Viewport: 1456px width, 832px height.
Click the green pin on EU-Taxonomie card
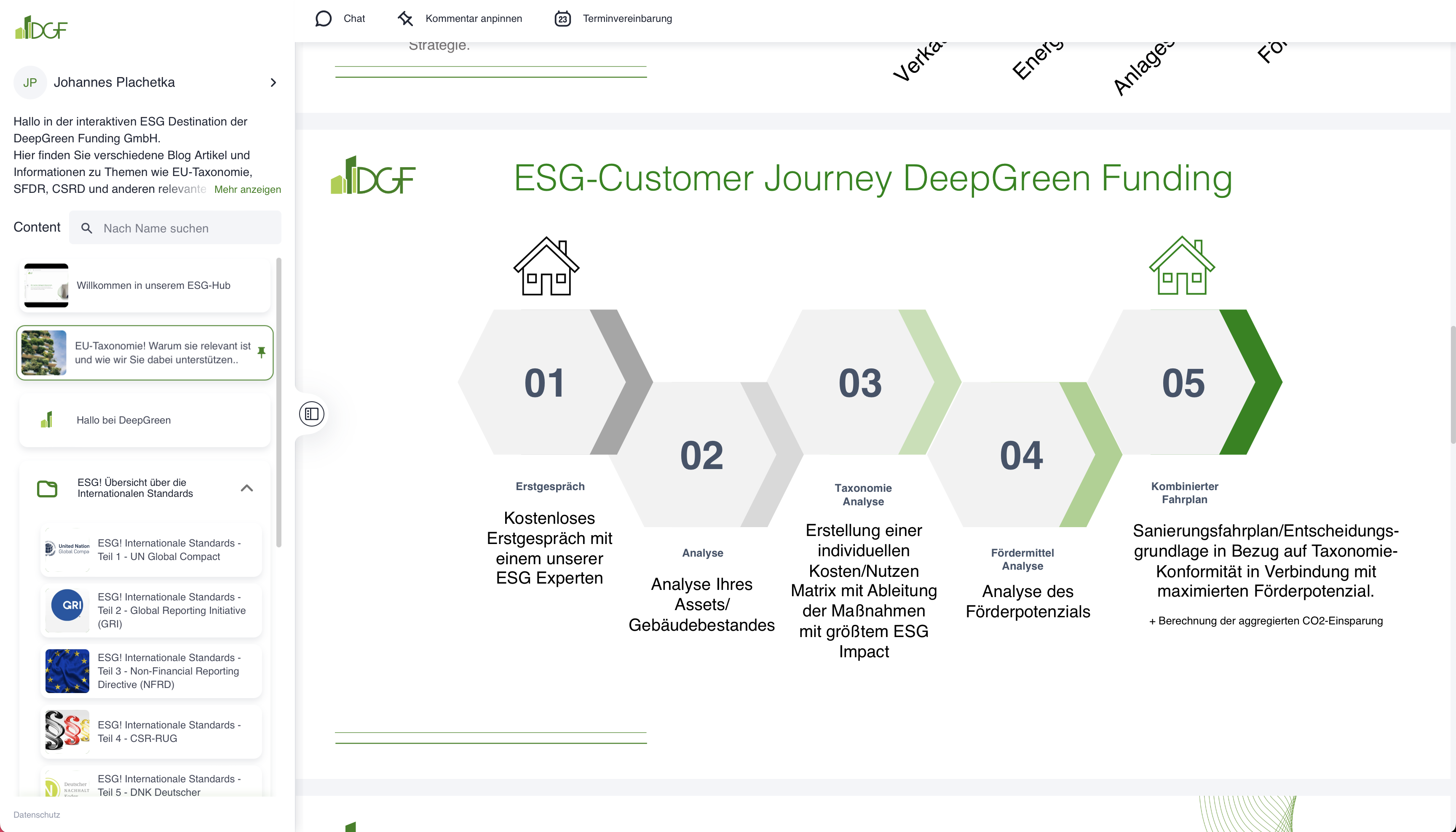coord(261,352)
